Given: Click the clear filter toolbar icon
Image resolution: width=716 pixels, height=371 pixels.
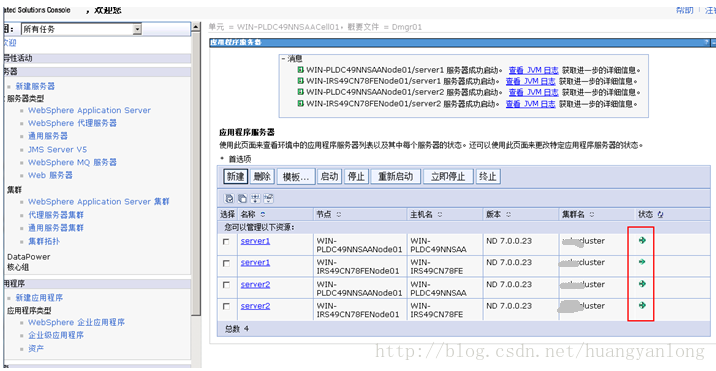Looking at the screenshot, I should tap(269, 198).
